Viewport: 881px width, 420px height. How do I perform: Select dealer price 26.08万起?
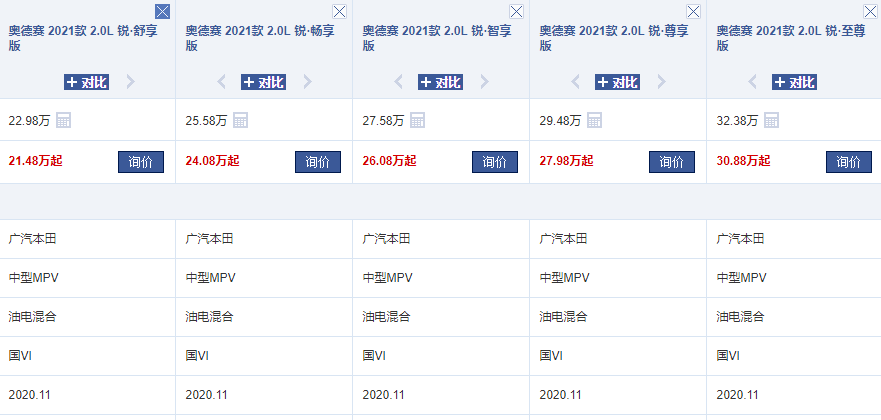coord(389,161)
